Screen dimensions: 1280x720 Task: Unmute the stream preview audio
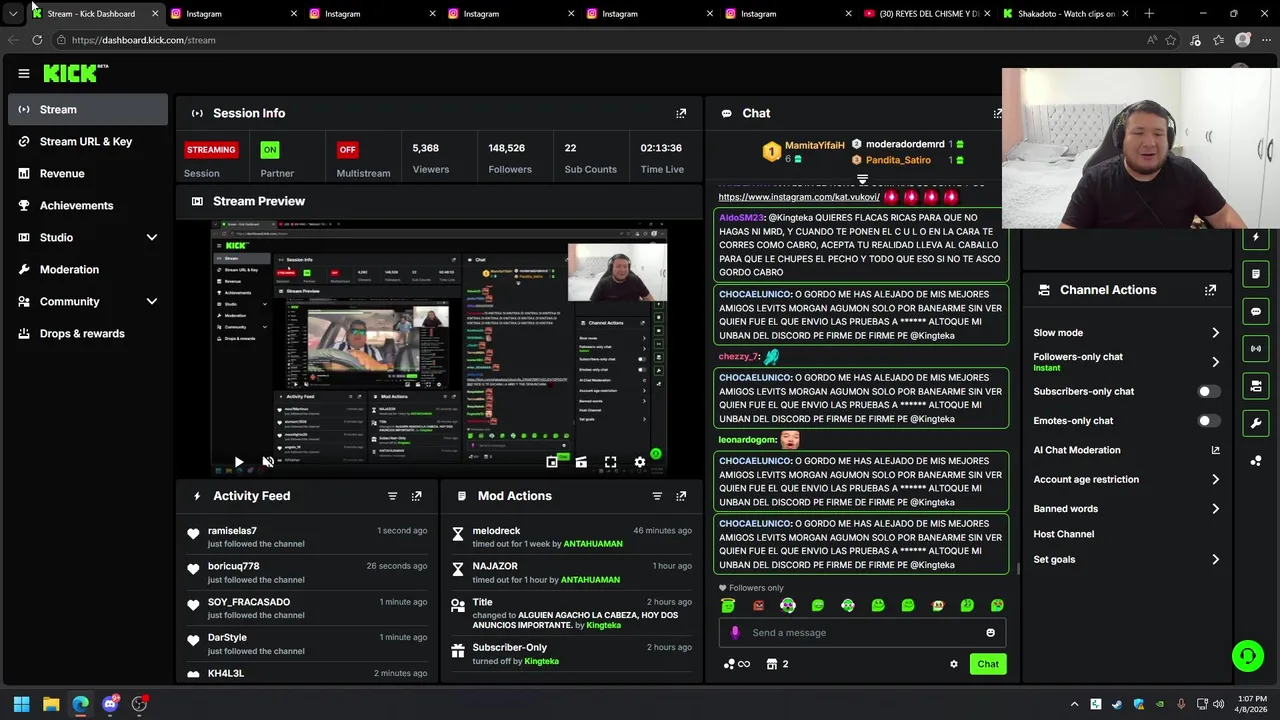pos(268,462)
